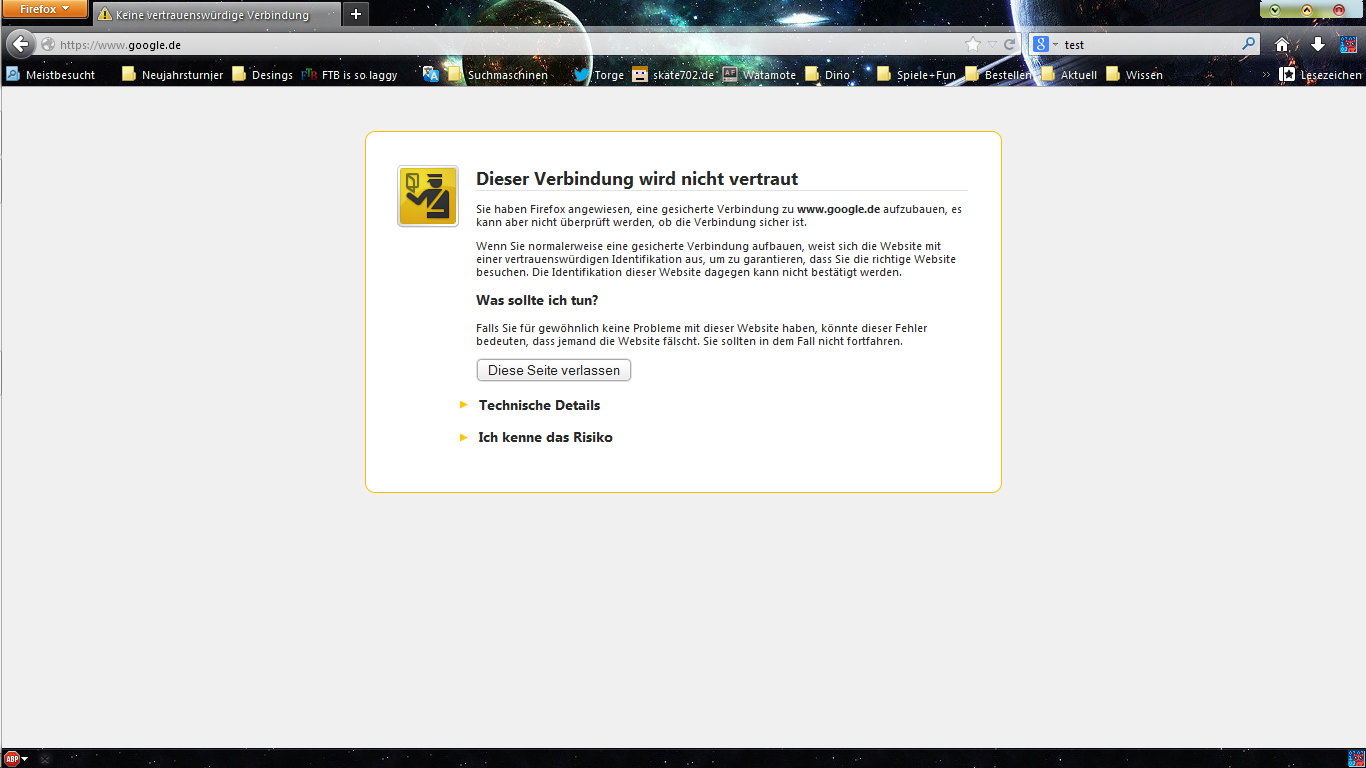Click the back navigation arrow
Image resolution: width=1366 pixels, height=768 pixels.
(x=20, y=44)
